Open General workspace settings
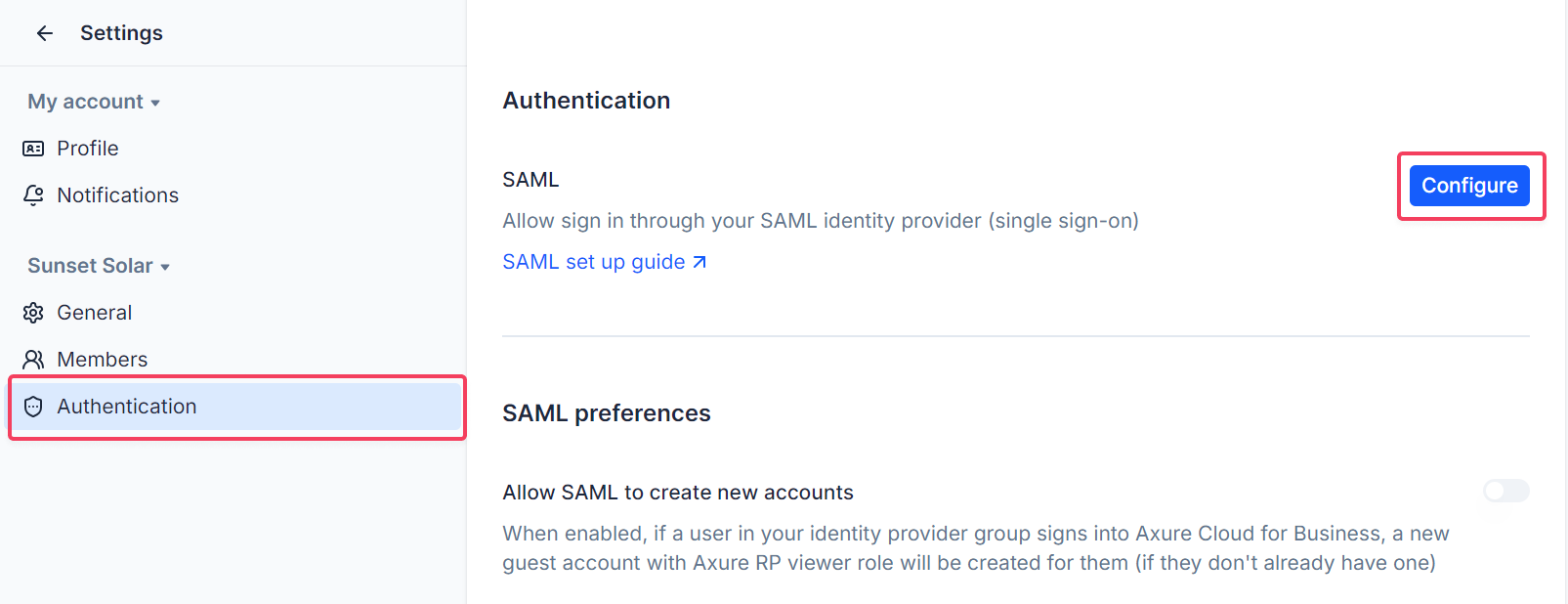 point(94,313)
